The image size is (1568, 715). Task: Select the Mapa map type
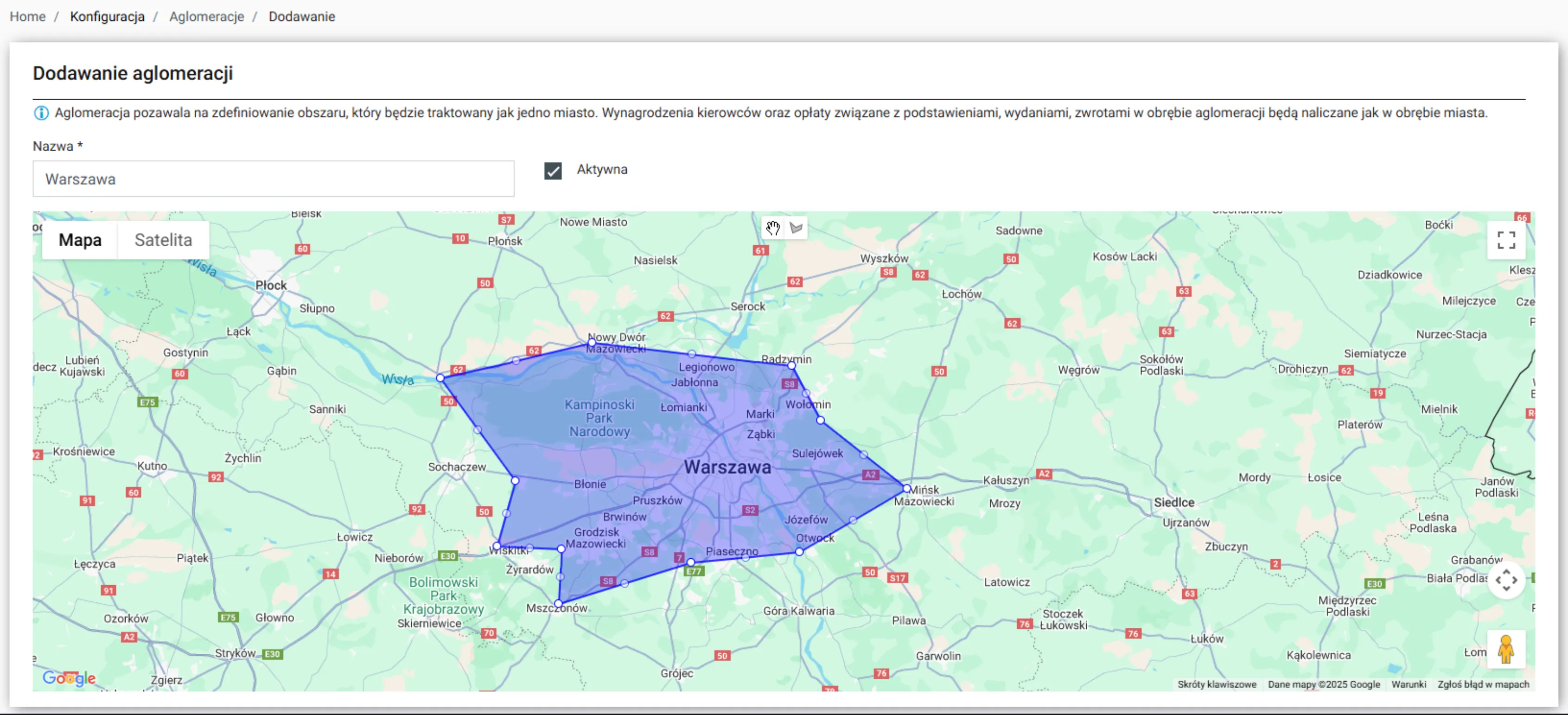click(80, 240)
